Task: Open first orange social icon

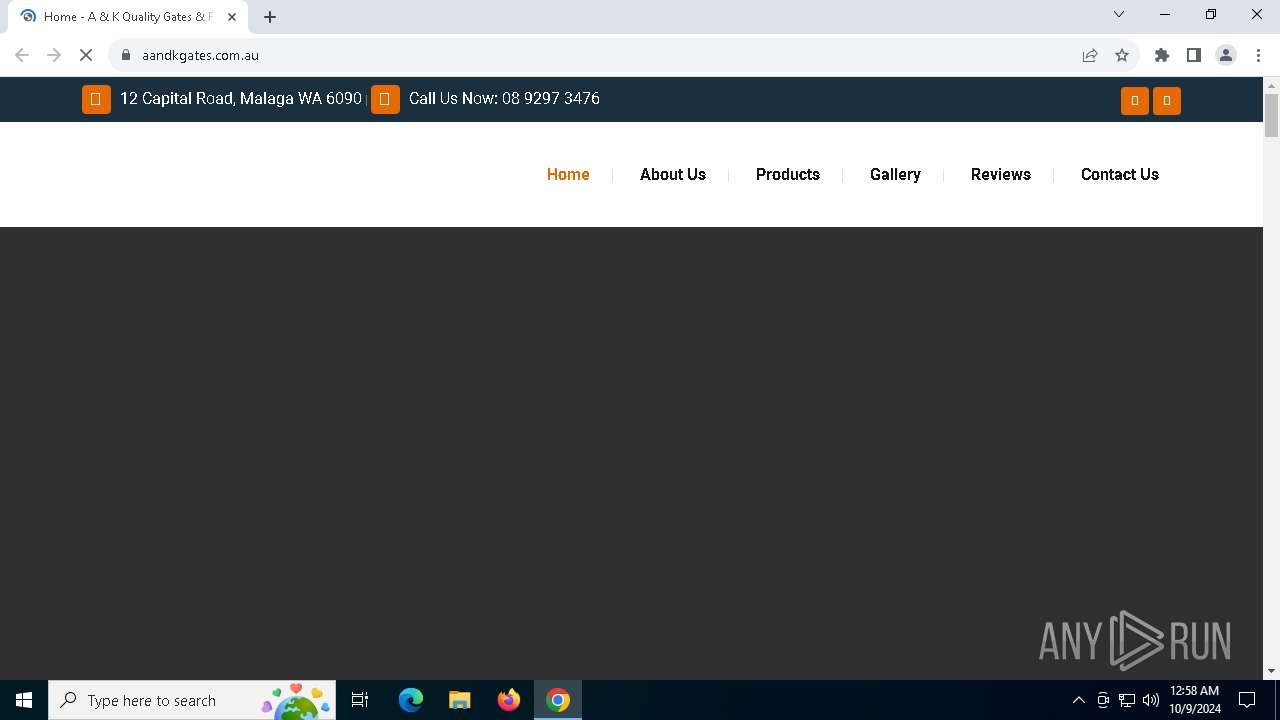Action: (1135, 101)
